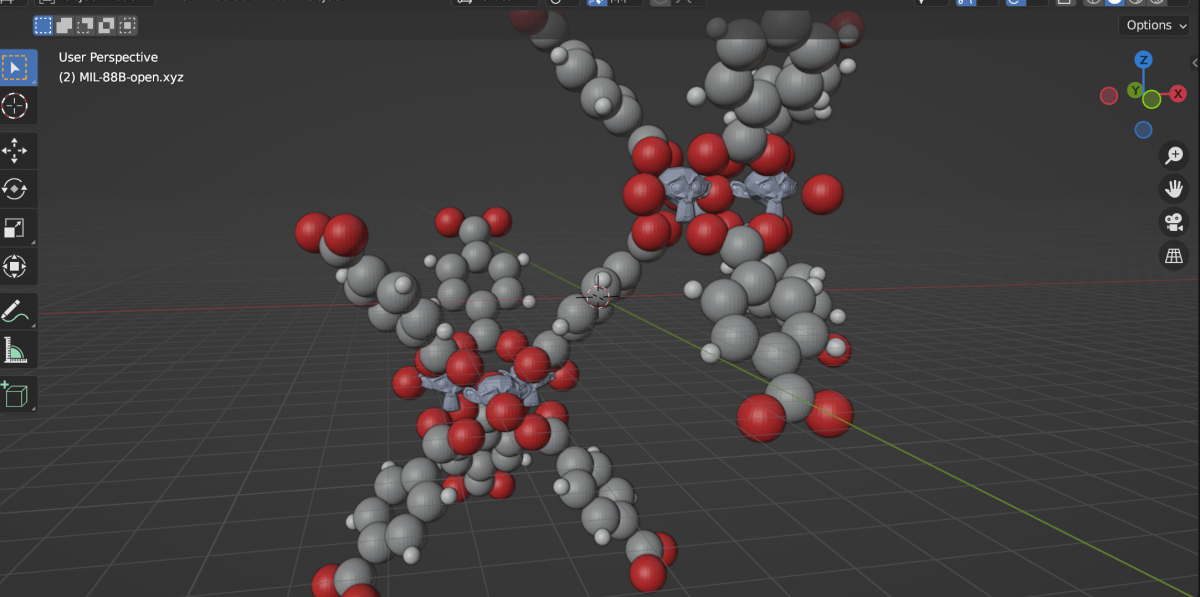Set selection mode to Subtract
1200x597 pixels.
pyautogui.click(x=86, y=25)
